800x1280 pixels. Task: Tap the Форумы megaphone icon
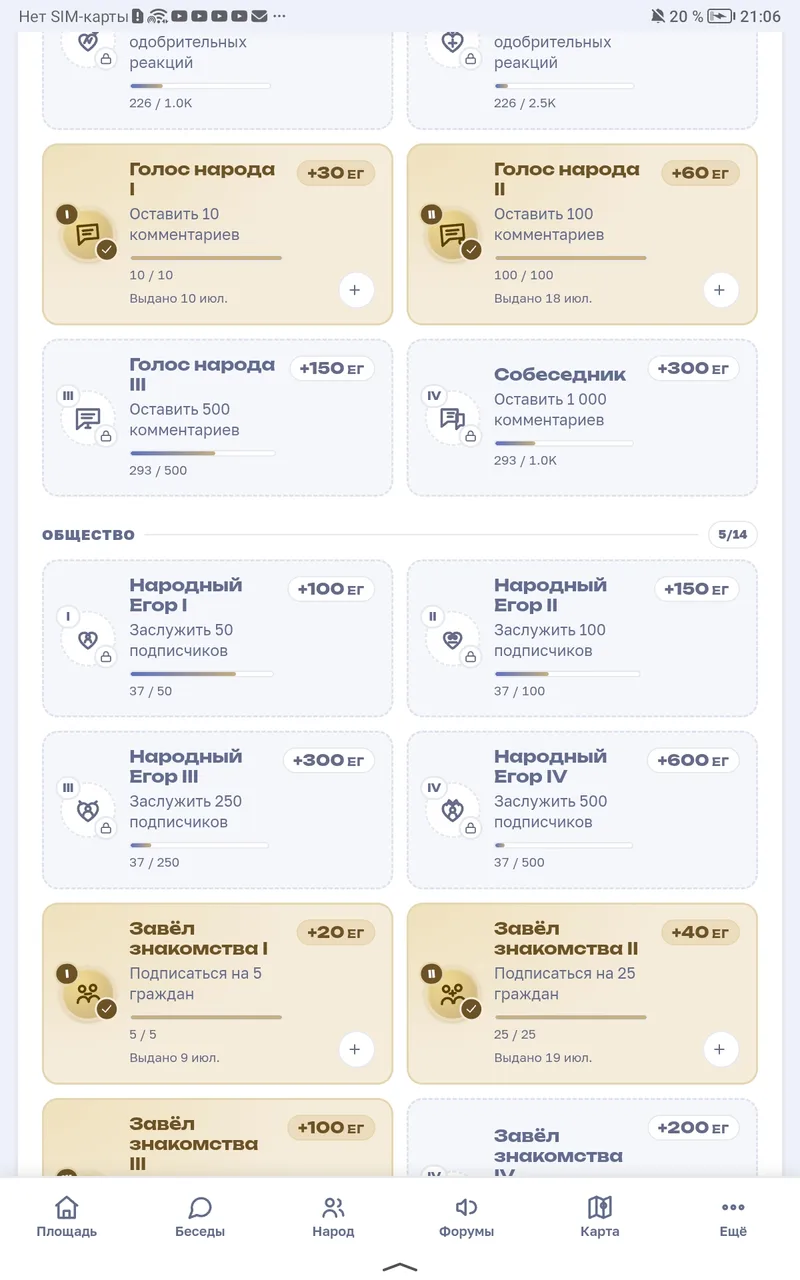[x=466, y=1208]
